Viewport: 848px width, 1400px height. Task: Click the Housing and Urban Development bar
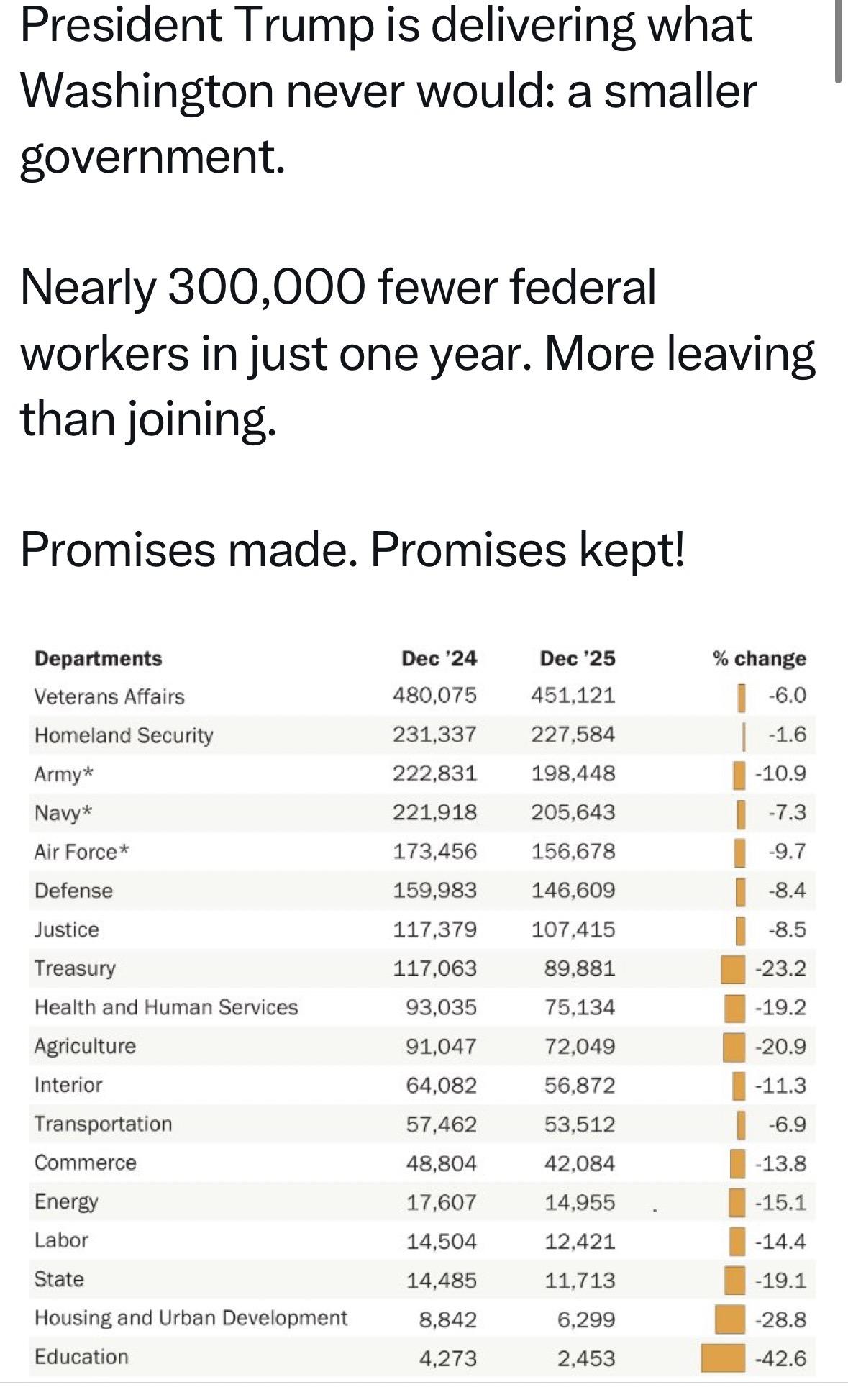(x=730, y=1319)
